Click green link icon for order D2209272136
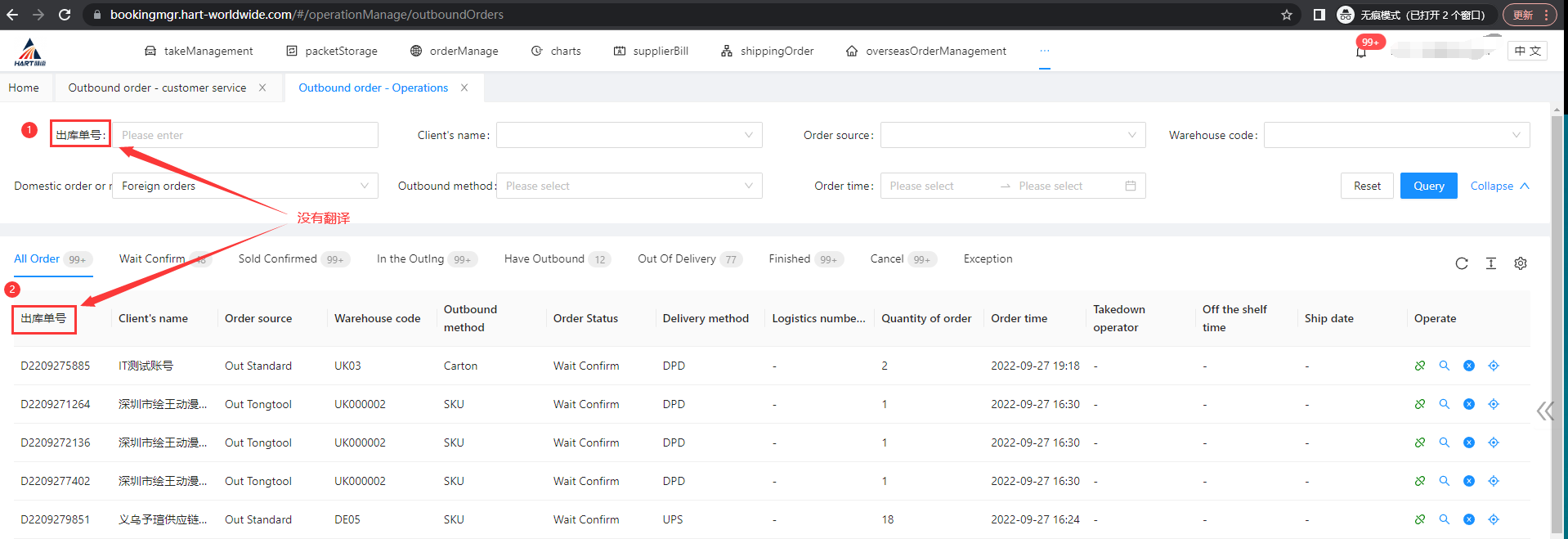Image resolution: width=1568 pixels, height=539 pixels. [1420, 442]
